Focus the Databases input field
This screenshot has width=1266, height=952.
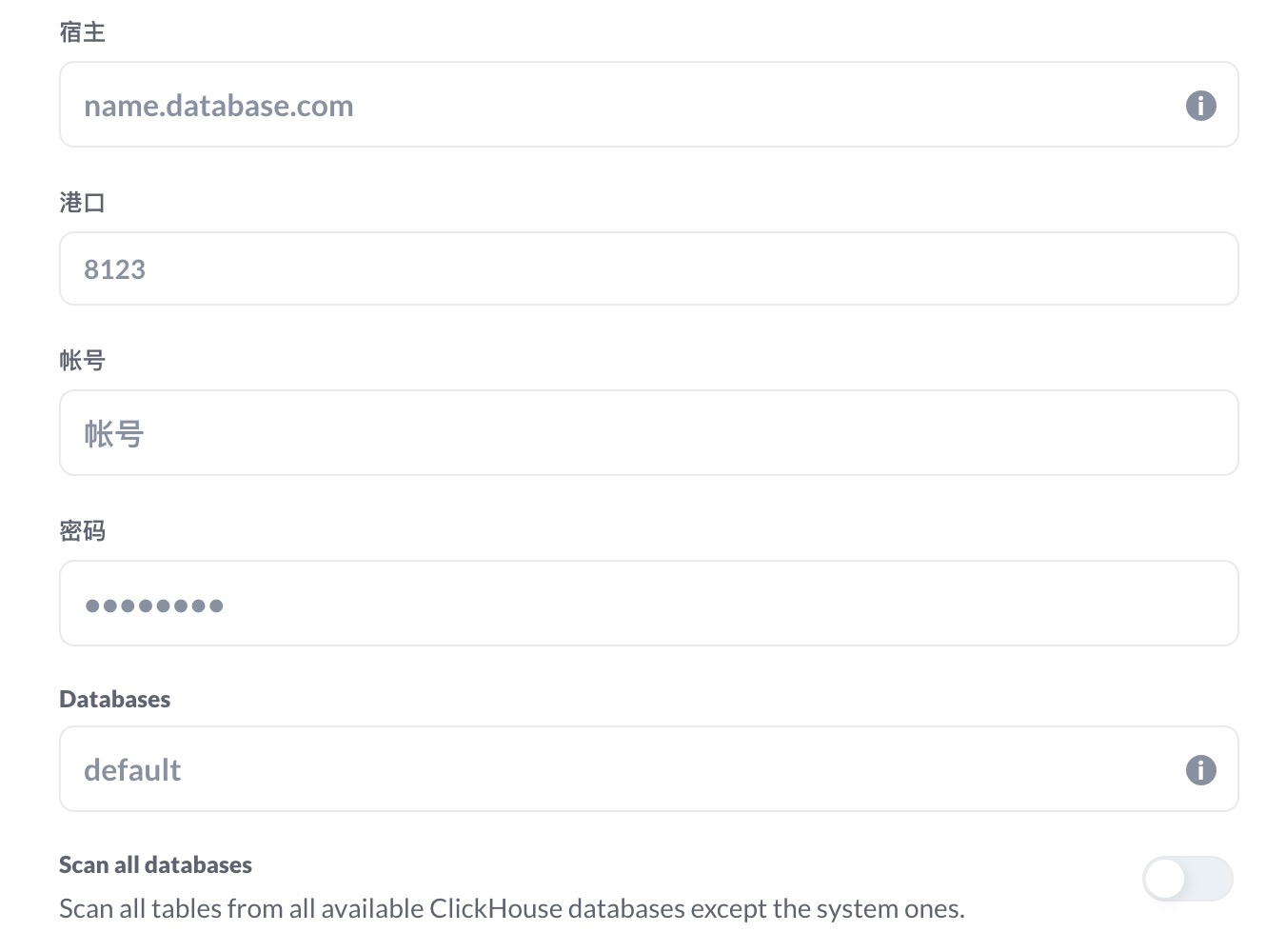648,769
